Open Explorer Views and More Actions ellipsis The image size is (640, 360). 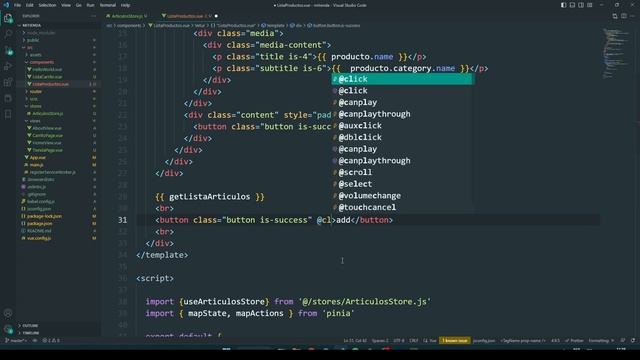(93, 16)
